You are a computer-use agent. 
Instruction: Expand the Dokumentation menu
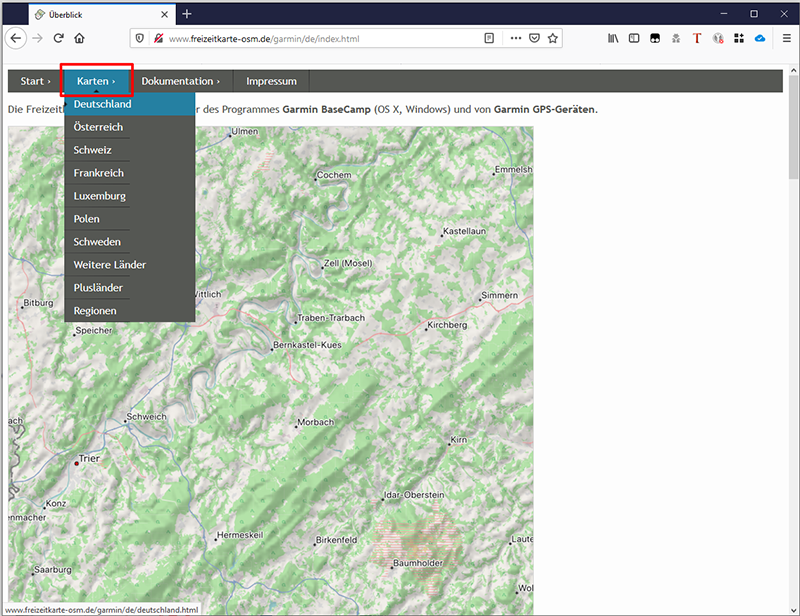pyautogui.click(x=181, y=81)
